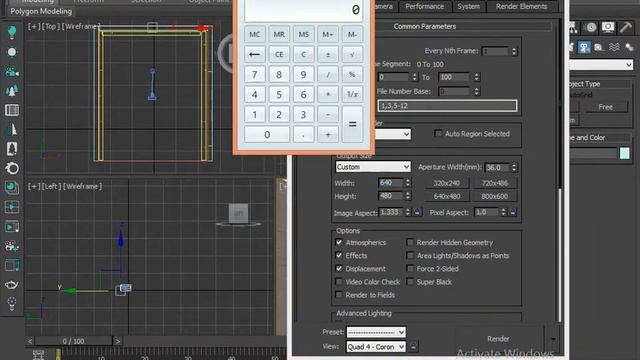Click the Aperture Width spinner arrows
The width and height of the screenshot is (640, 360).
(x=514, y=167)
